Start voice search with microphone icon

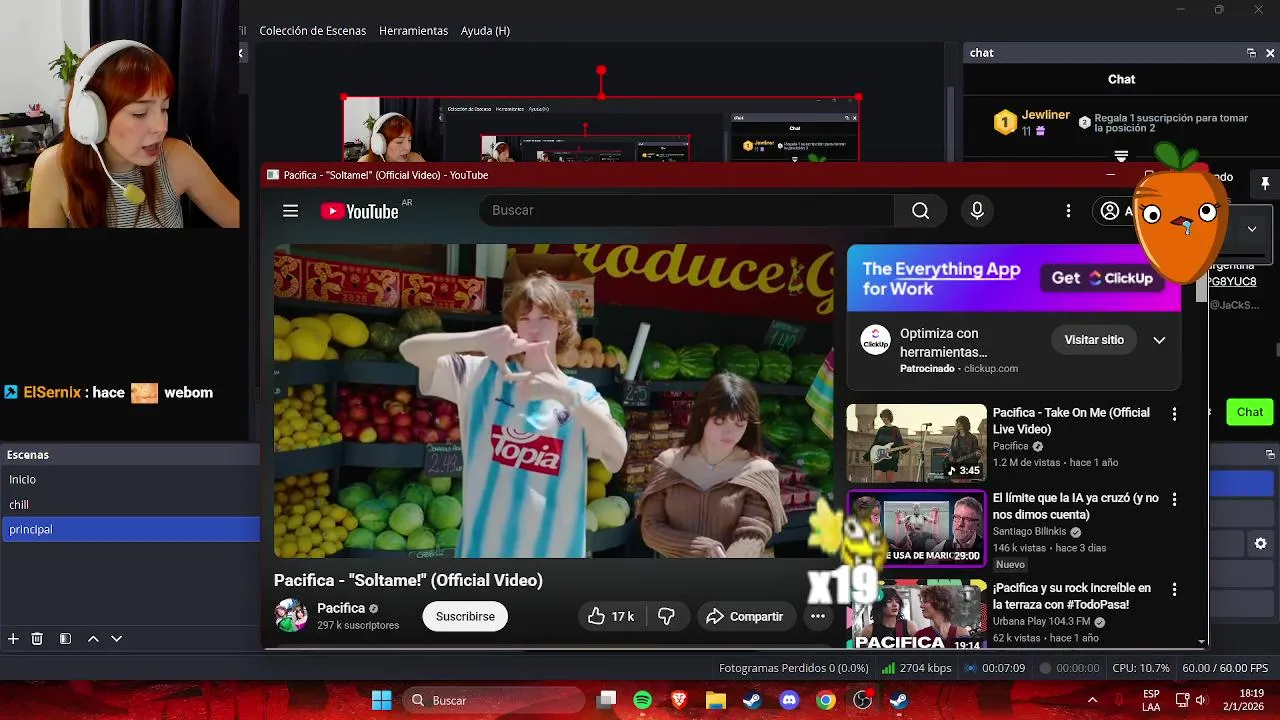pos(977,211)
